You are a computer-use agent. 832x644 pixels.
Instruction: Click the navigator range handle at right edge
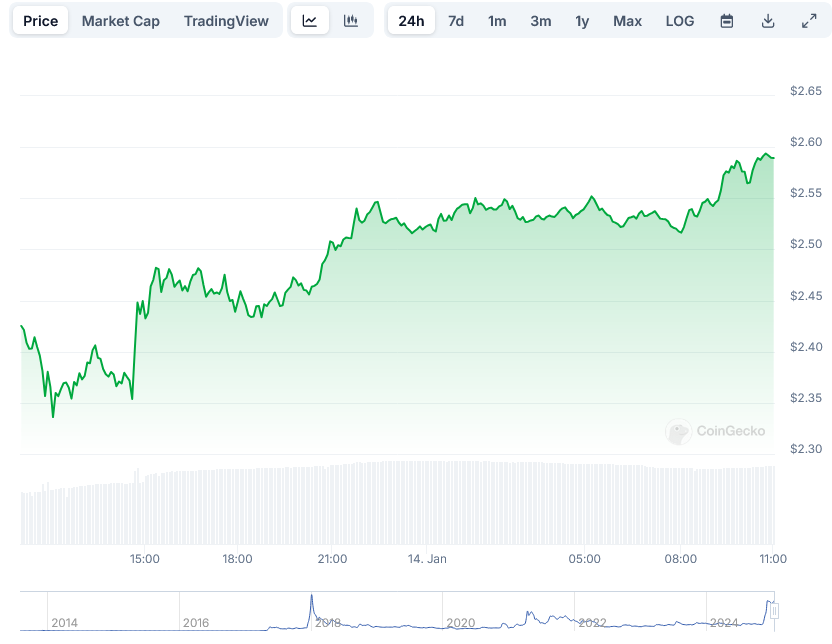(x=773, y=611)
